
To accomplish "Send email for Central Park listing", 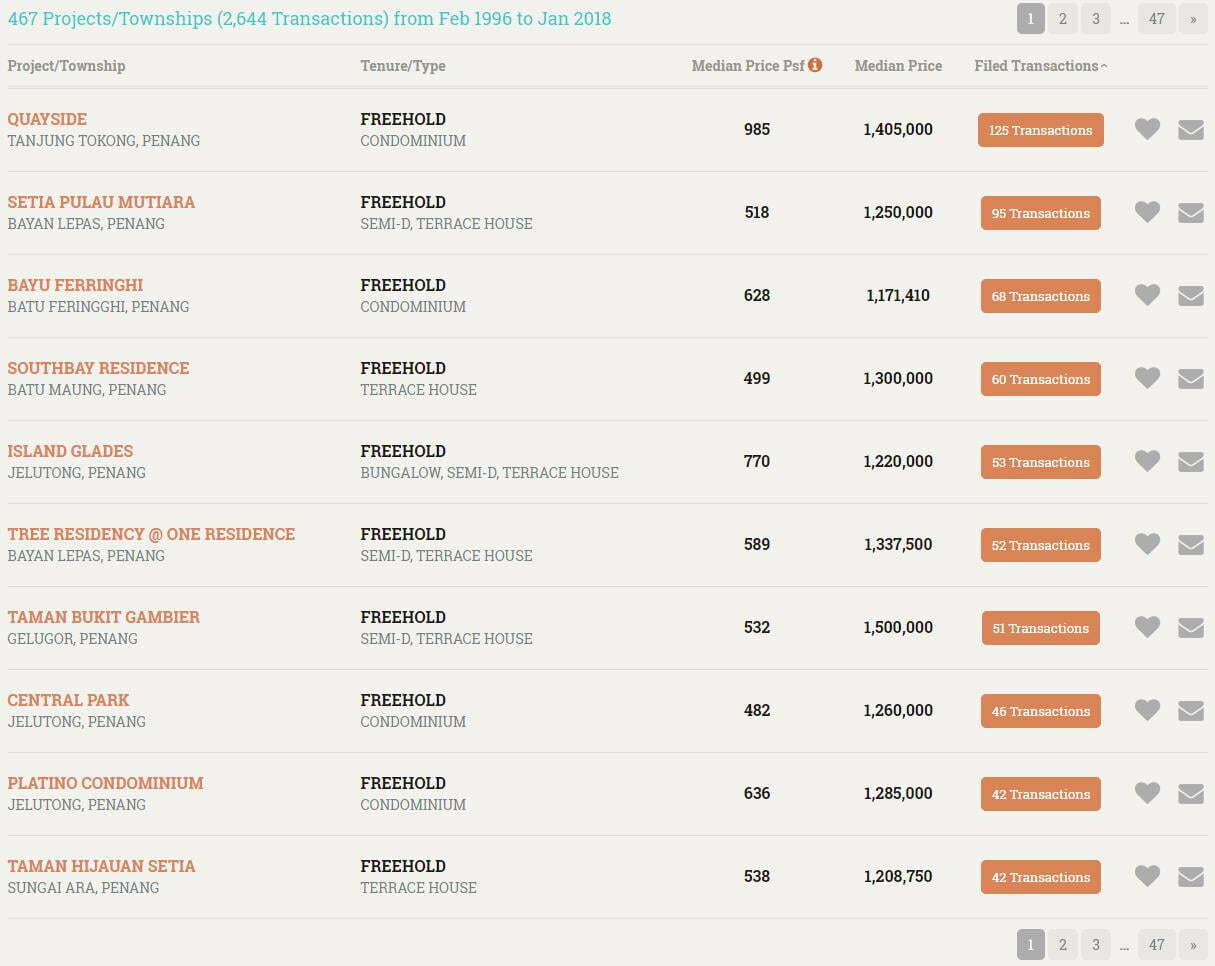I will [x=1190, y=710].
